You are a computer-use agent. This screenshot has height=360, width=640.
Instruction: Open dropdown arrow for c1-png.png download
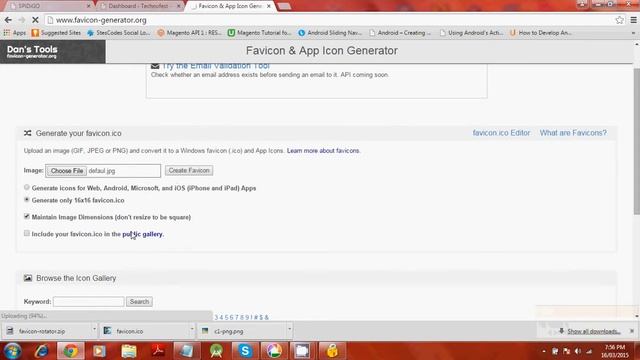pyautogui.click(x=289, y=330)
